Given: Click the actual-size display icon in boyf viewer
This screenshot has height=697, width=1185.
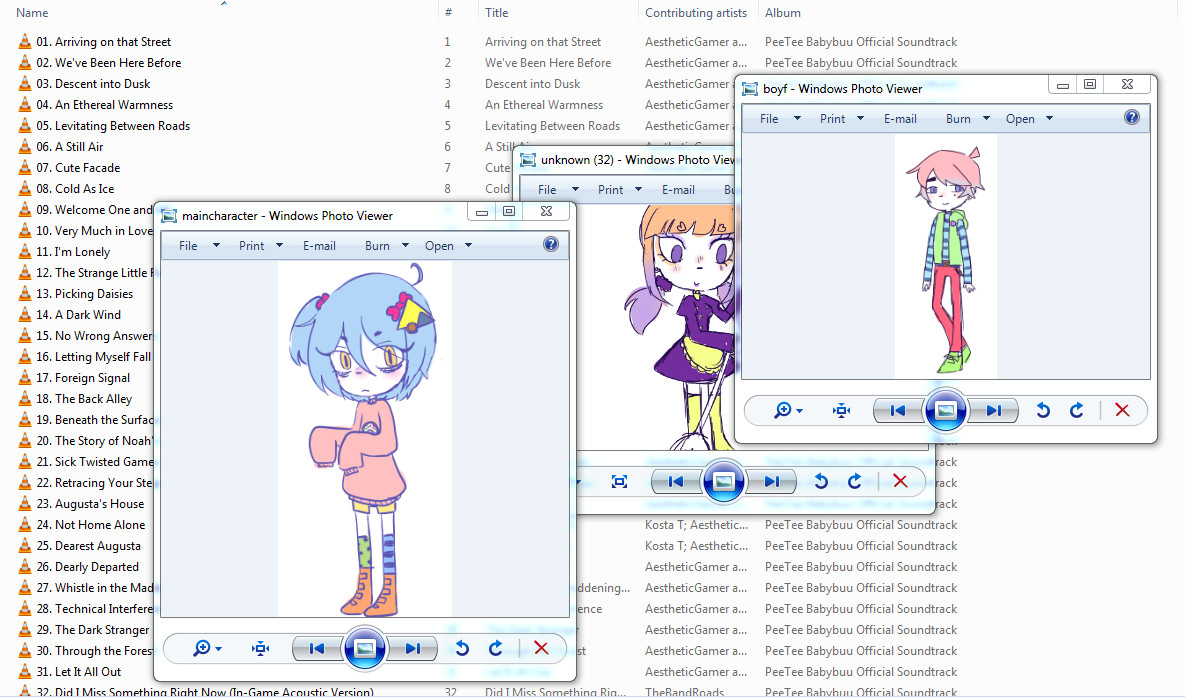Looking at the screenshot, I should click(841, 410).
